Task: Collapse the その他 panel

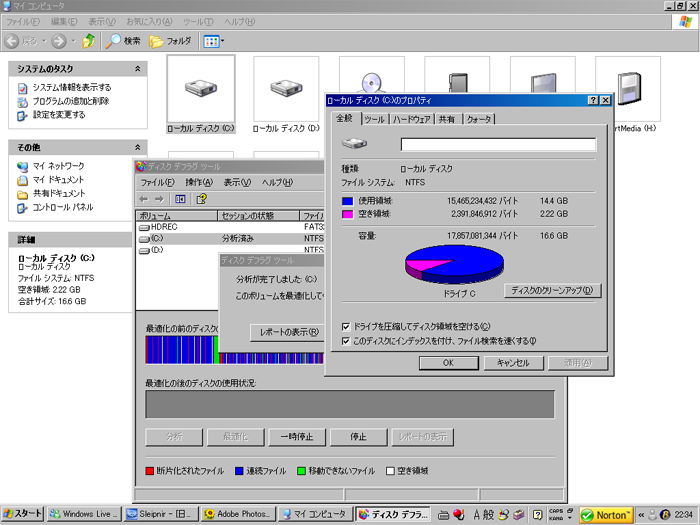Action: (x=138, y=147)
